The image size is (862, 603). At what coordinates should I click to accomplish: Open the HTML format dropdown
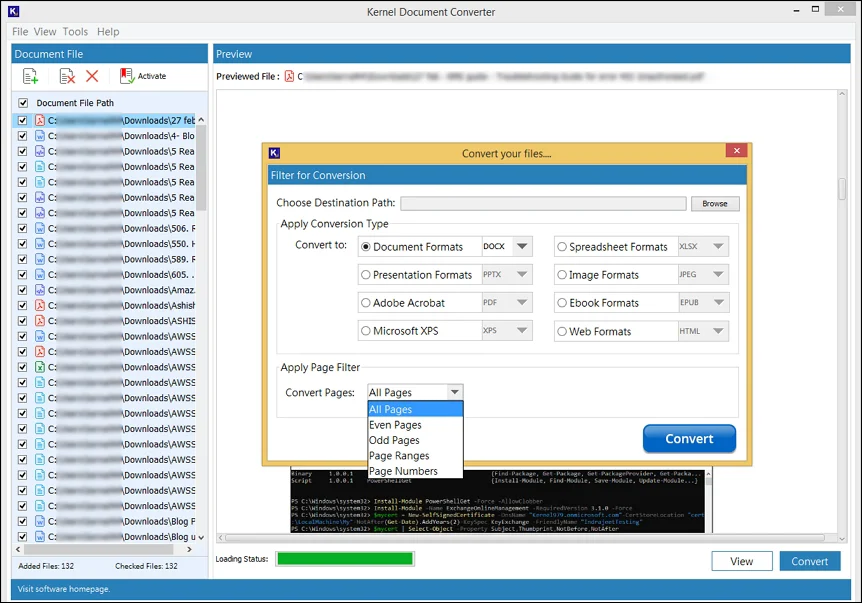click(719, 331)
